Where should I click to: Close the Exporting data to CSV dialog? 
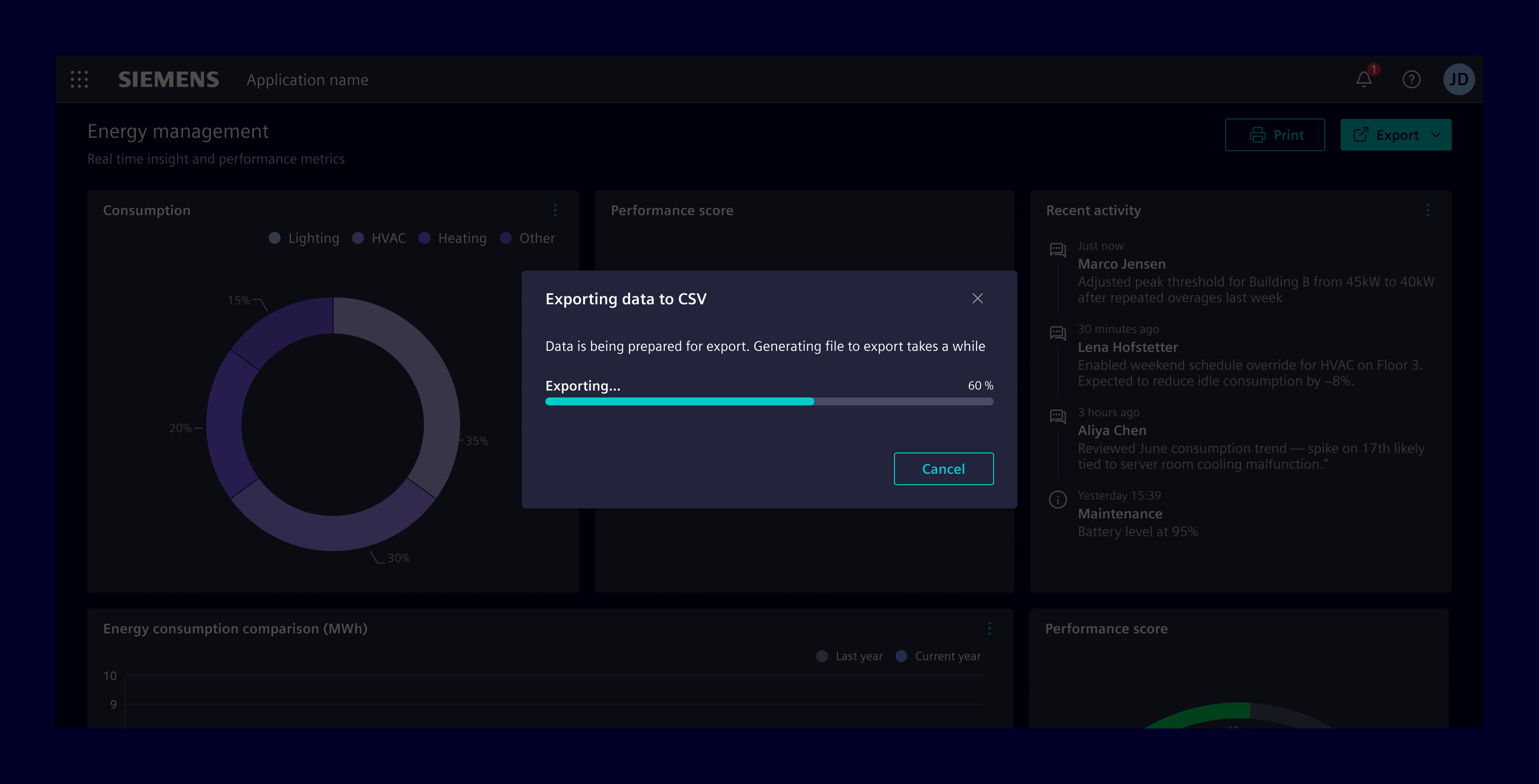pos(977,298)
